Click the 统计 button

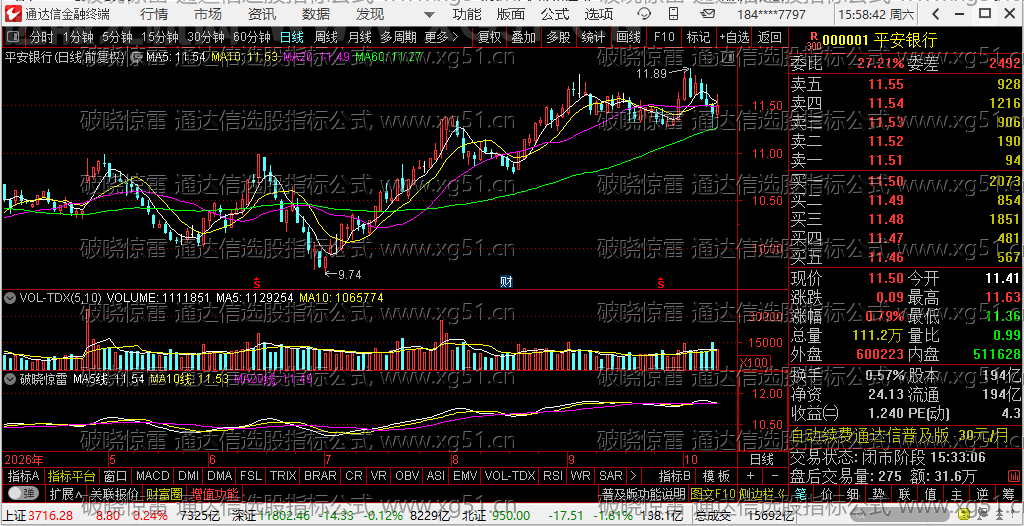click(593, 37)
